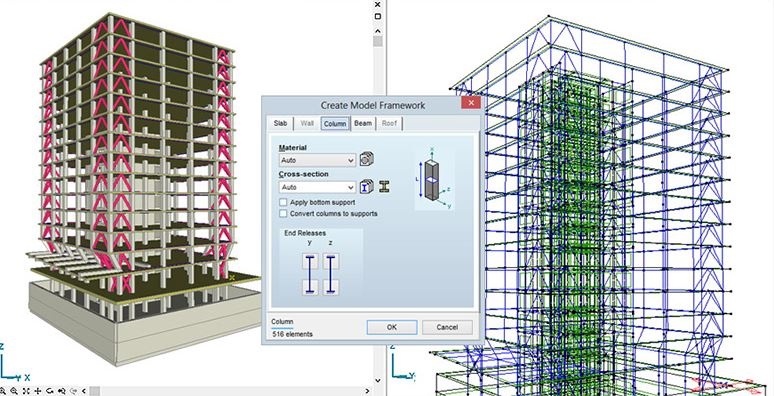Open the cross-section library icon
Image resolution: width=774 pixels, height=396 pixels.
[366, 187]
